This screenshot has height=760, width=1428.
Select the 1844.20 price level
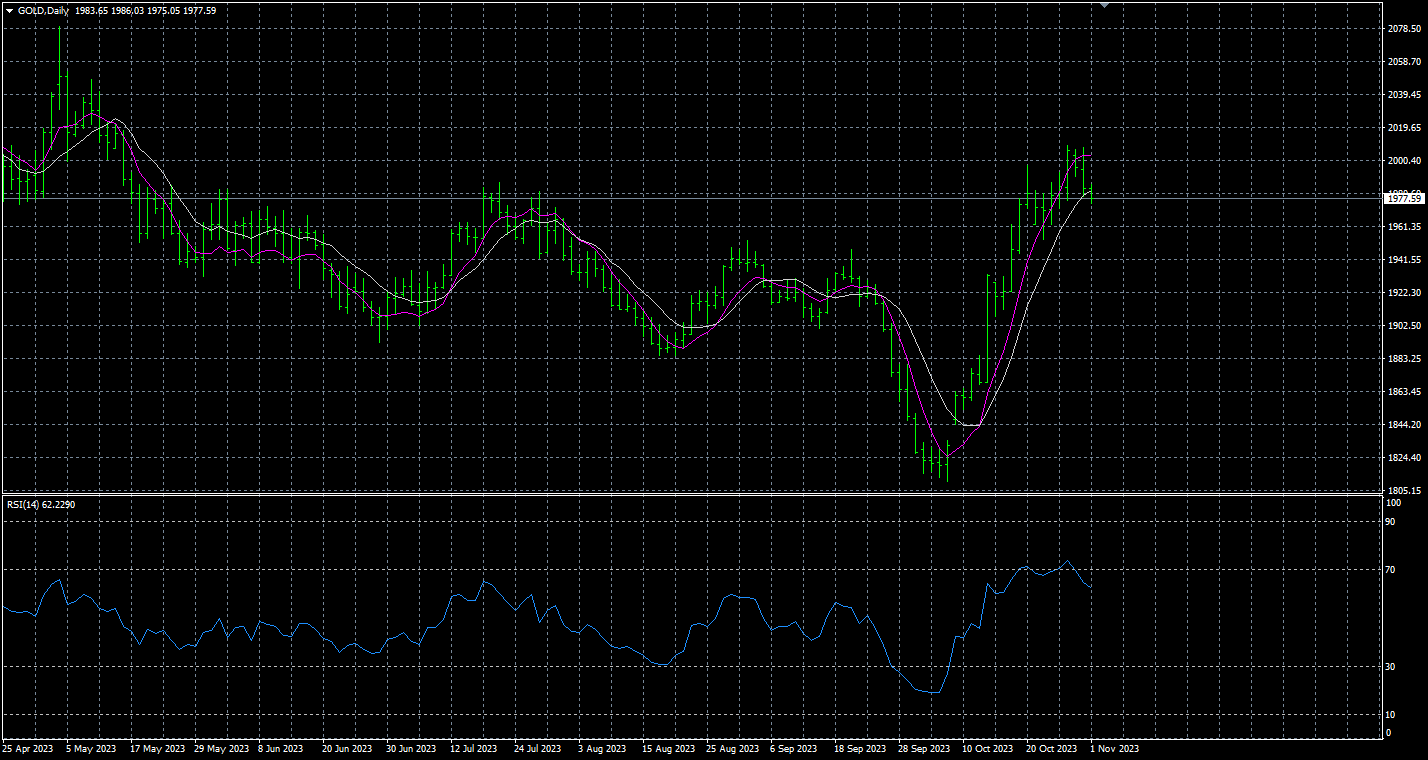(x=1404, y=425)
